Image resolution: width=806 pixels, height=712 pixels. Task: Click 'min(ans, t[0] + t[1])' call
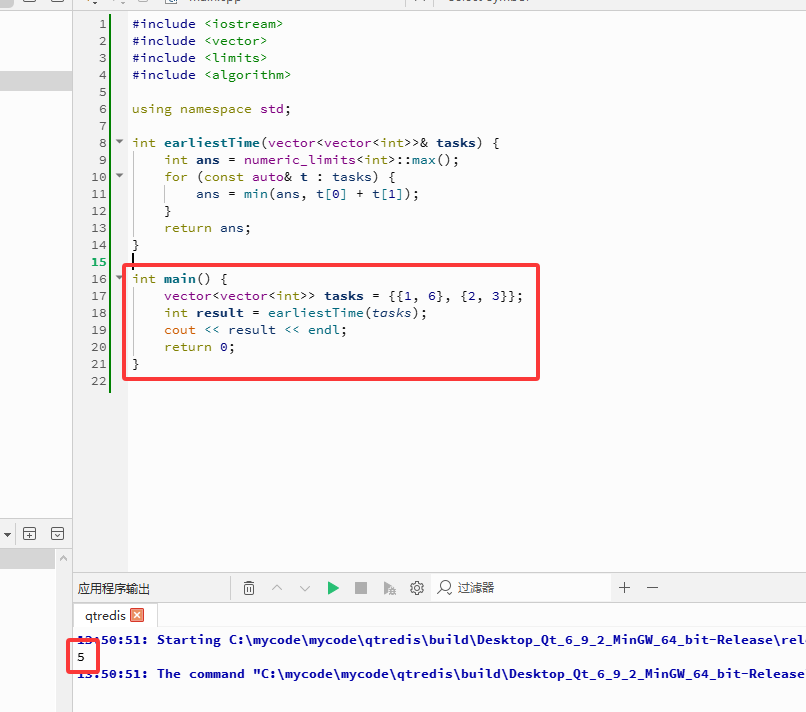(327, 194)
